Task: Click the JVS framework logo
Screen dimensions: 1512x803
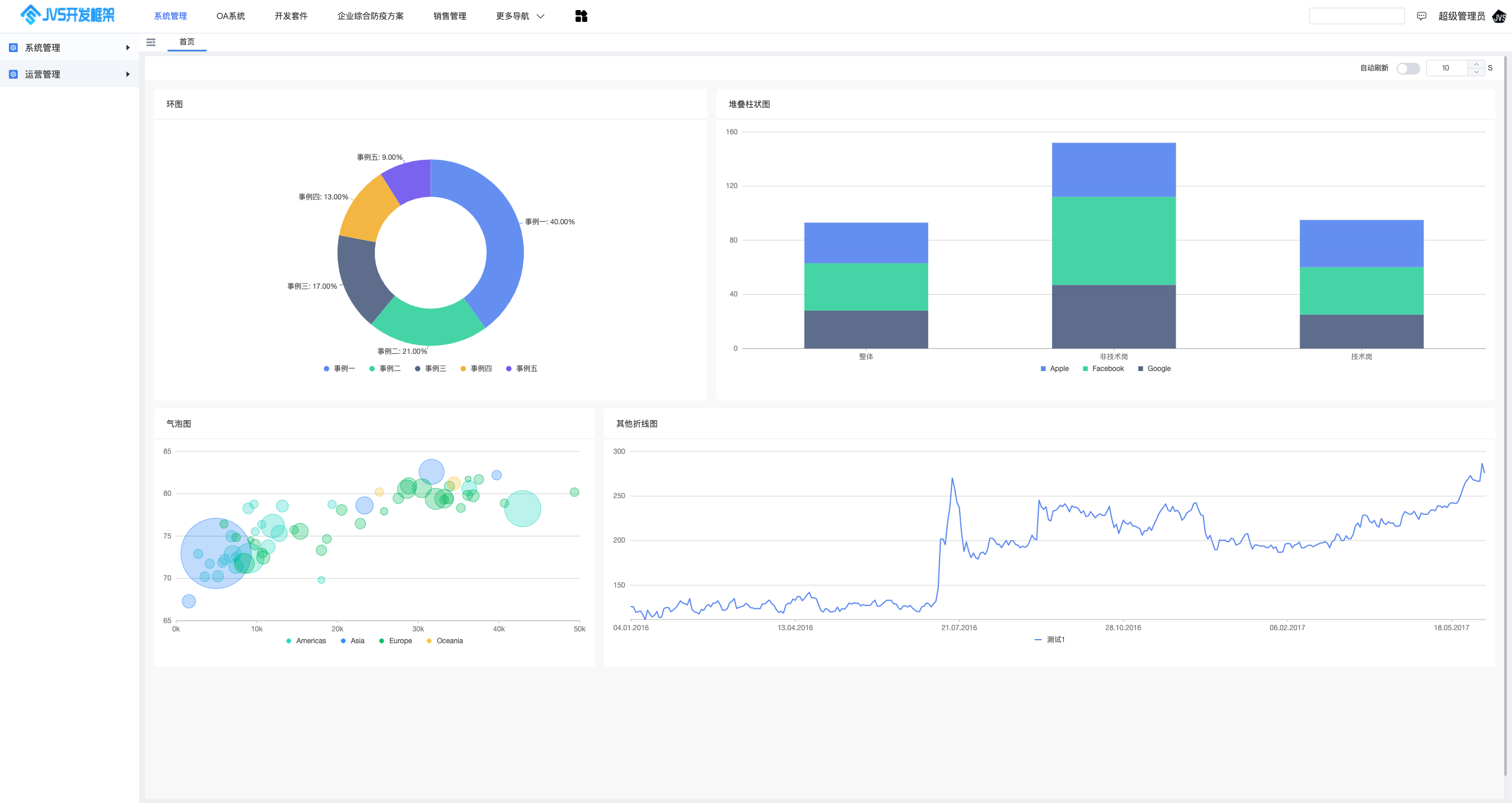Action: tap(67, 15)
